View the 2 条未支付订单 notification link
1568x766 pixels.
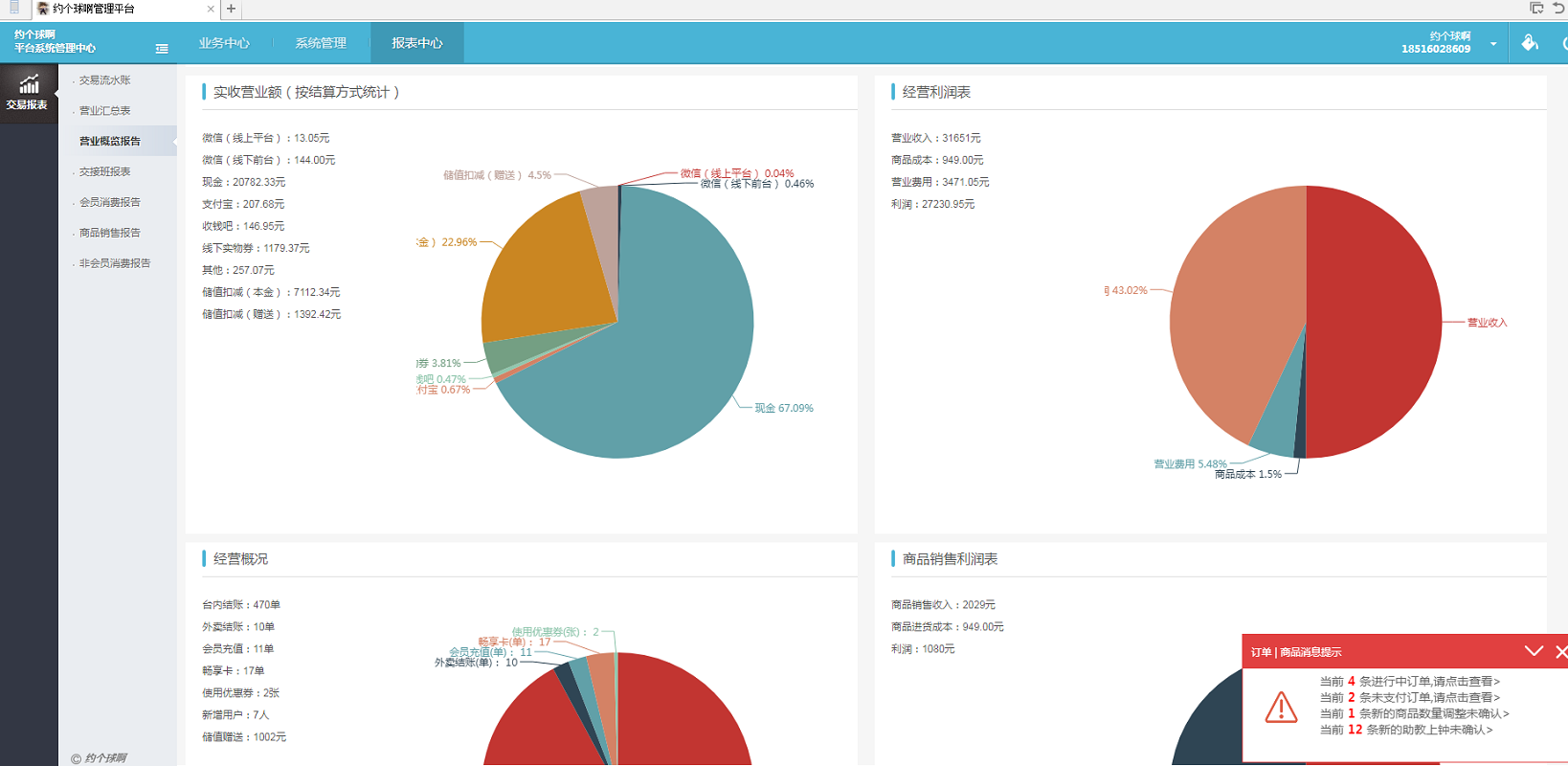pyautogui.click(x=1410, y=698)
